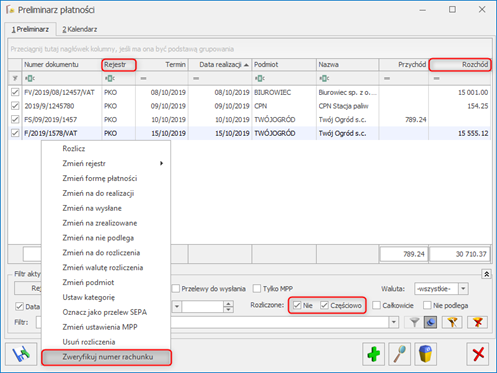Click the trash bin delete button

click(x=425, y=354)
